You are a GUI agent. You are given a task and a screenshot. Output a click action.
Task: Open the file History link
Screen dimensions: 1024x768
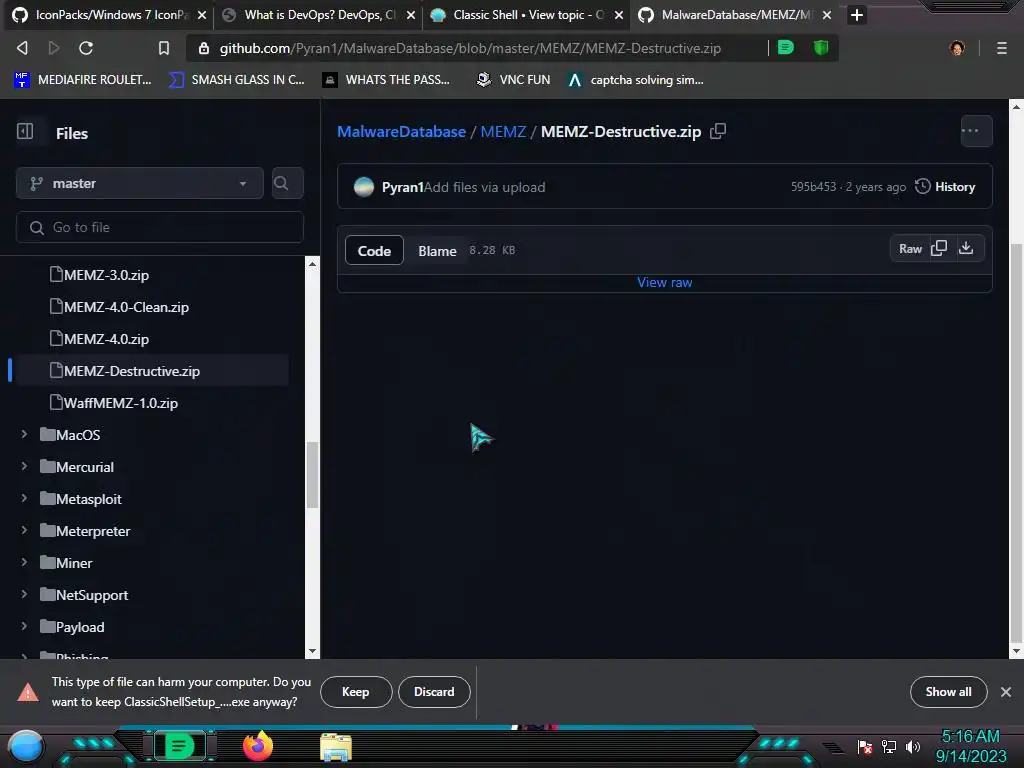coord(945,187)
